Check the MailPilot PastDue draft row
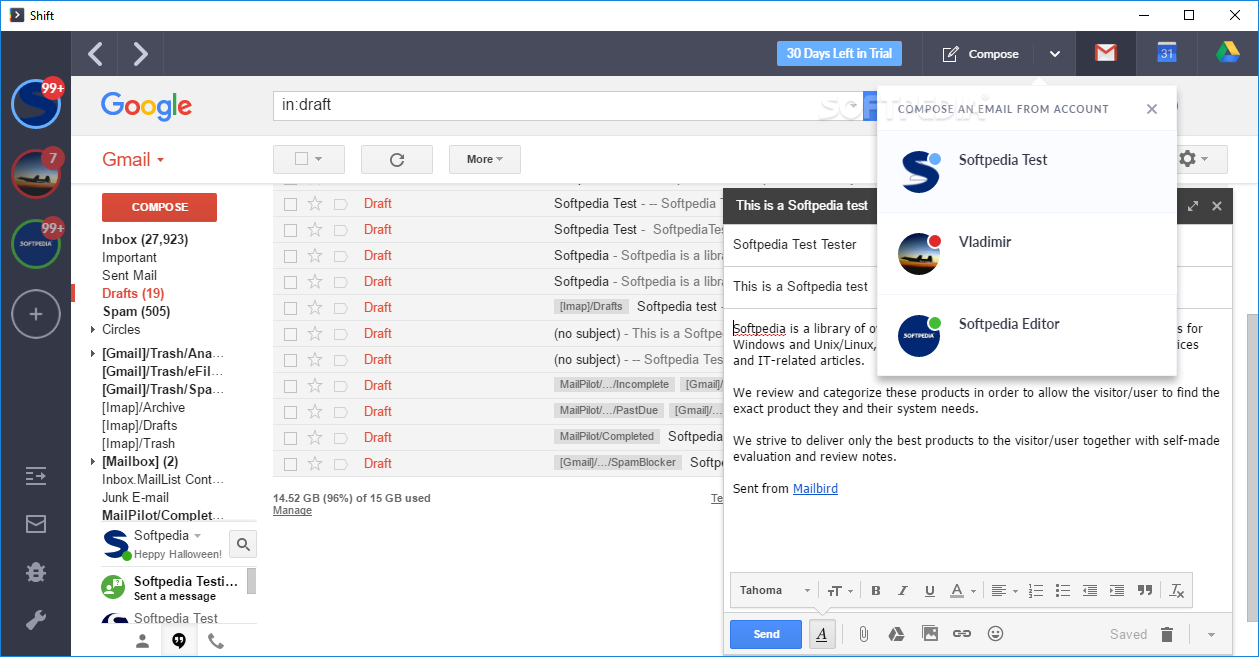Screen dimensions: 1259x657 point(290,411)
